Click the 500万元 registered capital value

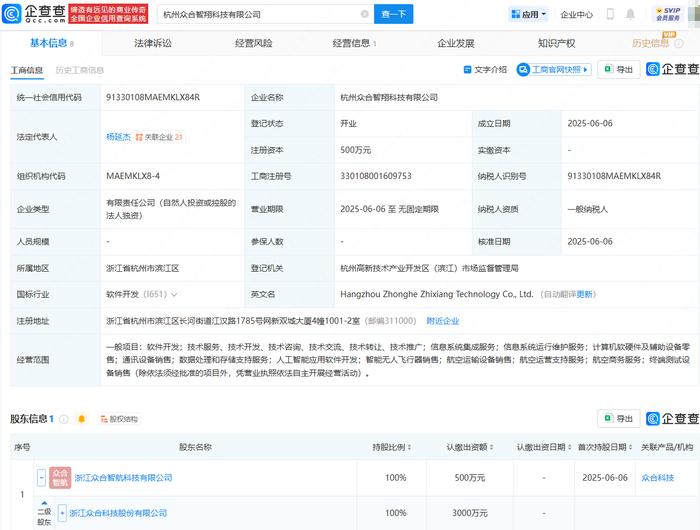click(355, 150)
